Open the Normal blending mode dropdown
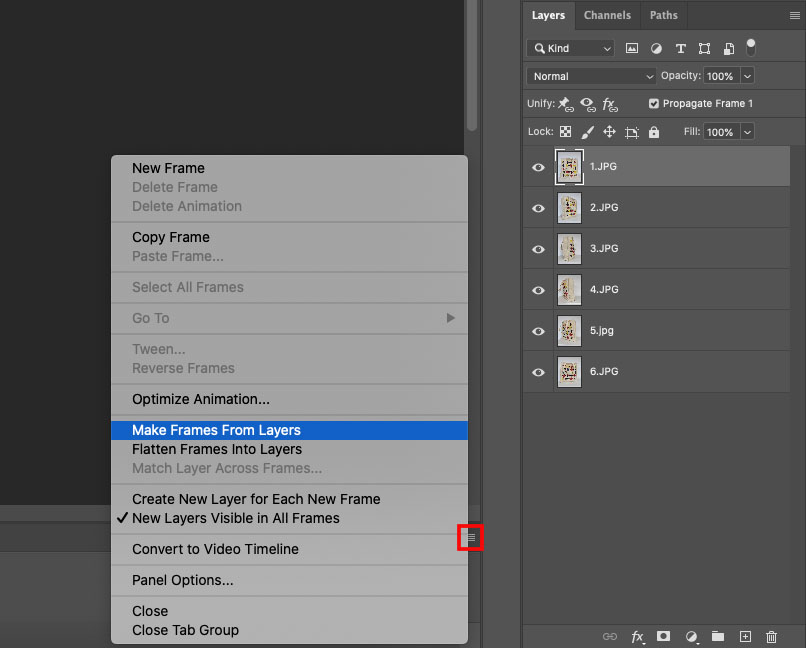Screen dimensions: 806x648 coord(591,76)
